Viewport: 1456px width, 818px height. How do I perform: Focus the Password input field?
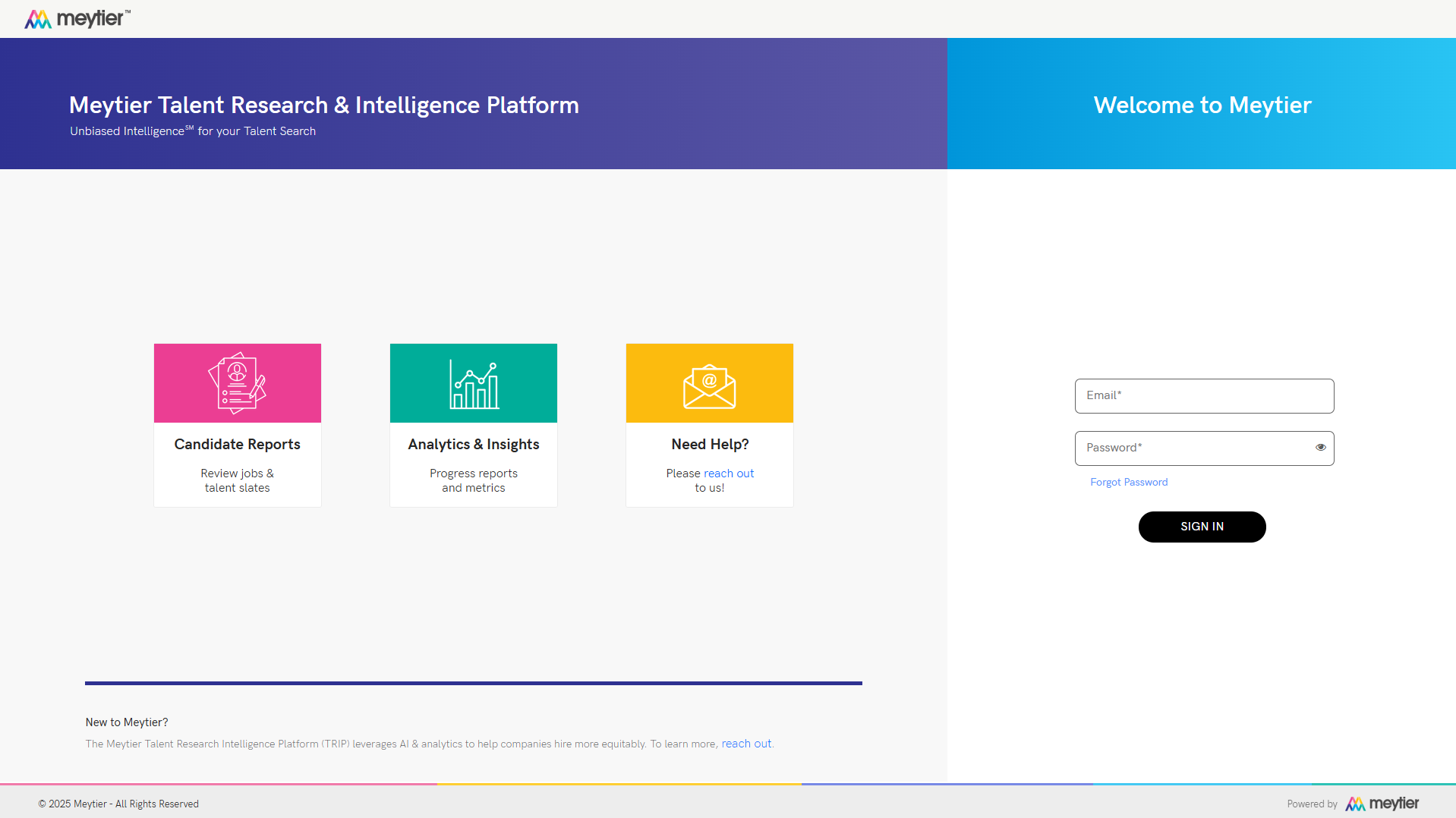(x=1204, y=448)
